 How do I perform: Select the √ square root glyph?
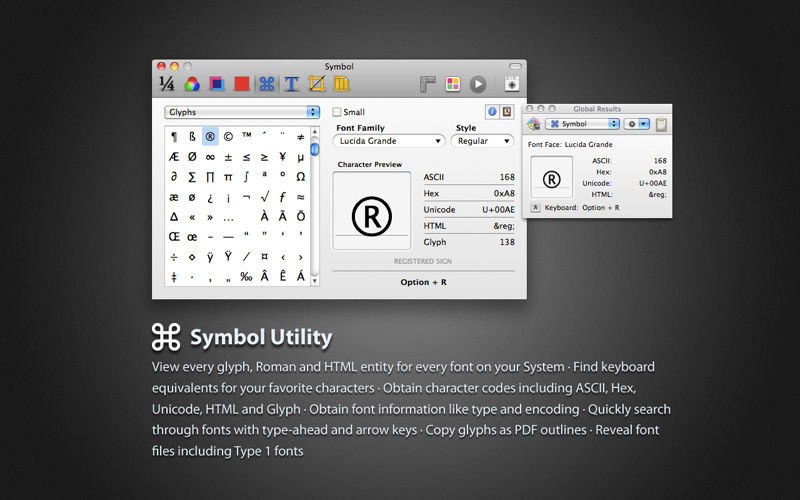pos(264,196)
